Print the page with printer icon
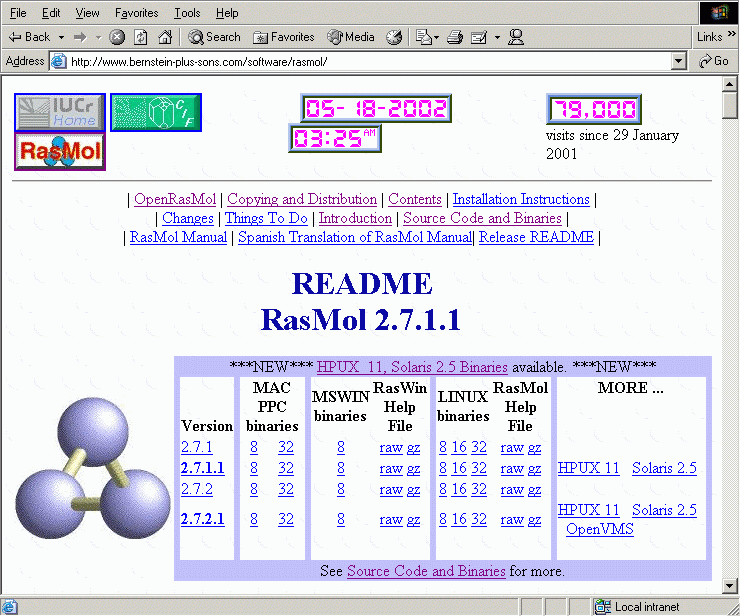Image resolution: width=740 pixels, height=616 pixels. coord(454,37)
